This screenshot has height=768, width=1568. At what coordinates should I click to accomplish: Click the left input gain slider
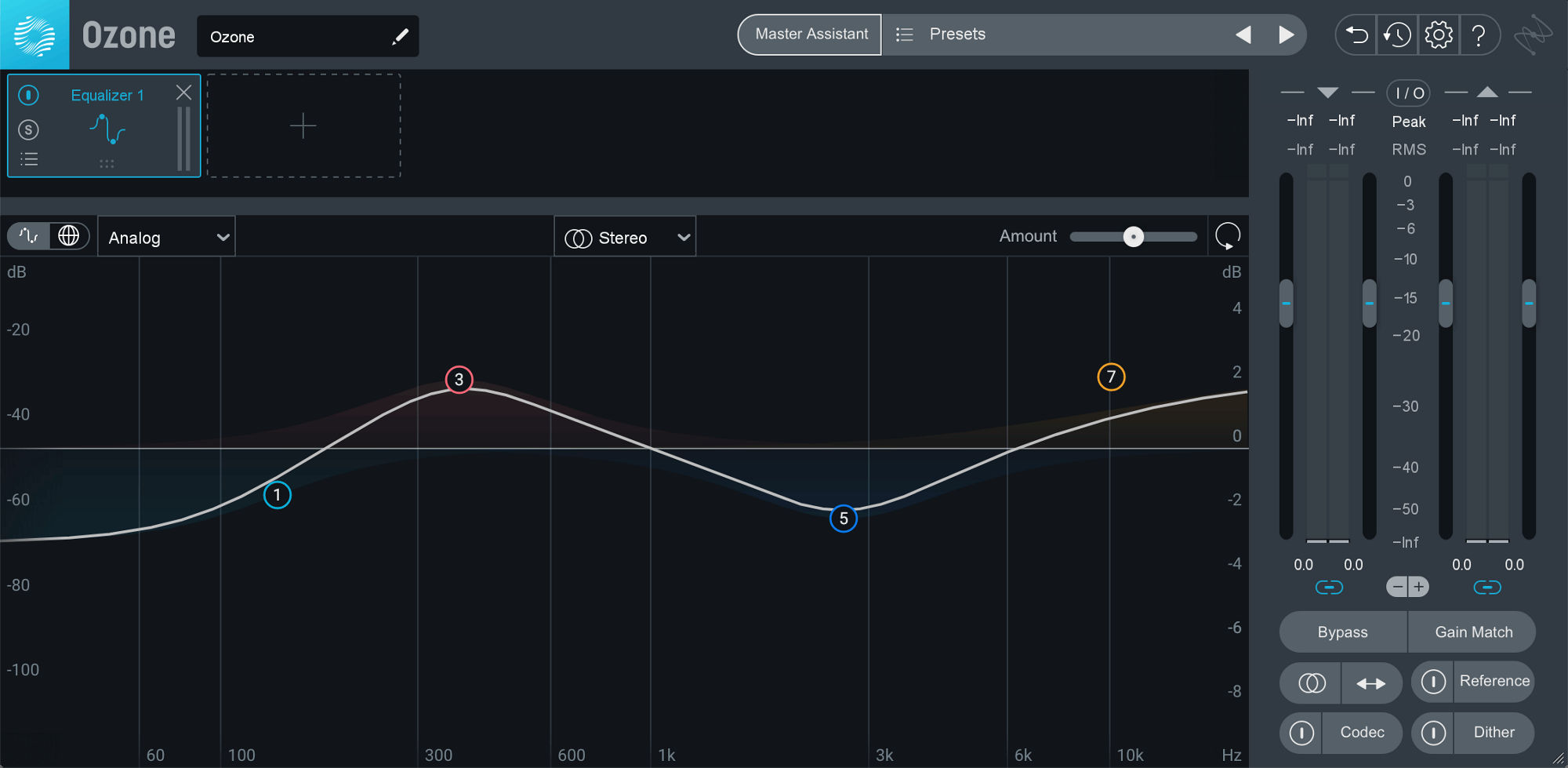(1286, 303)
